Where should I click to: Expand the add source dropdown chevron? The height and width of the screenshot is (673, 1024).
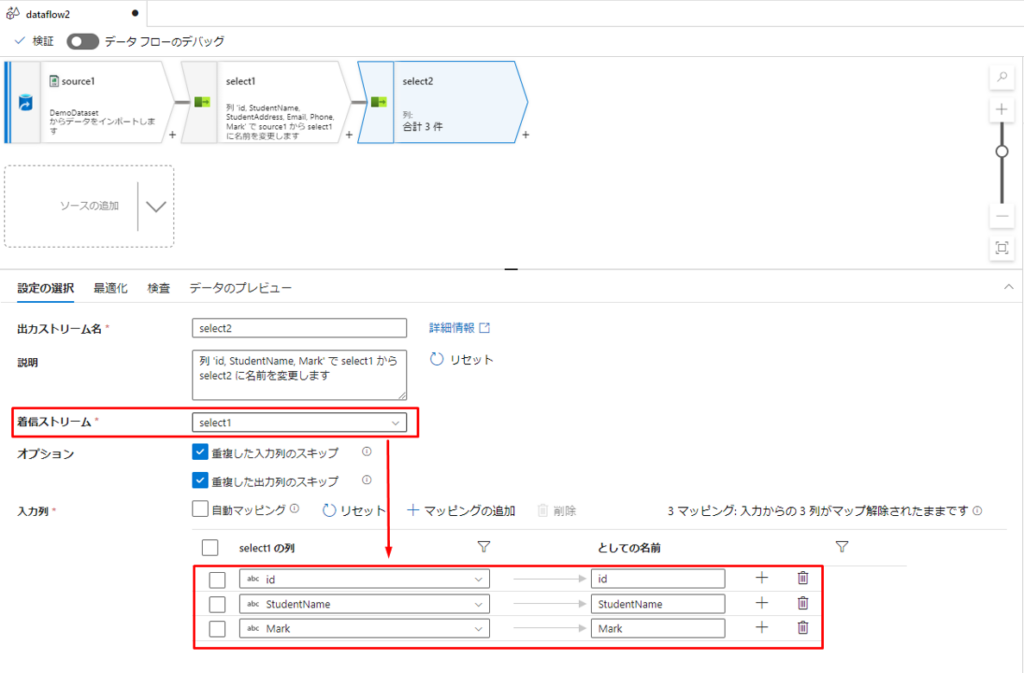point(156,207)
